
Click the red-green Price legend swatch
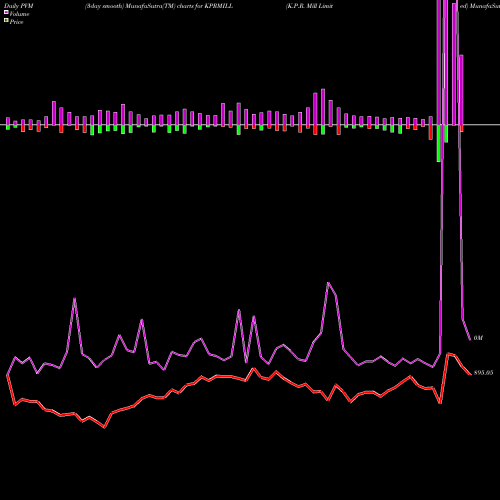[x=6, y=21]
